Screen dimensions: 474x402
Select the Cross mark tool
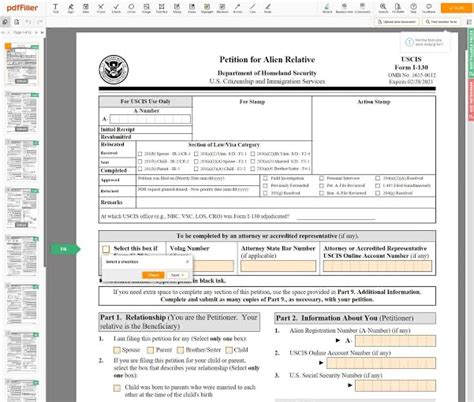pos(101,8)
